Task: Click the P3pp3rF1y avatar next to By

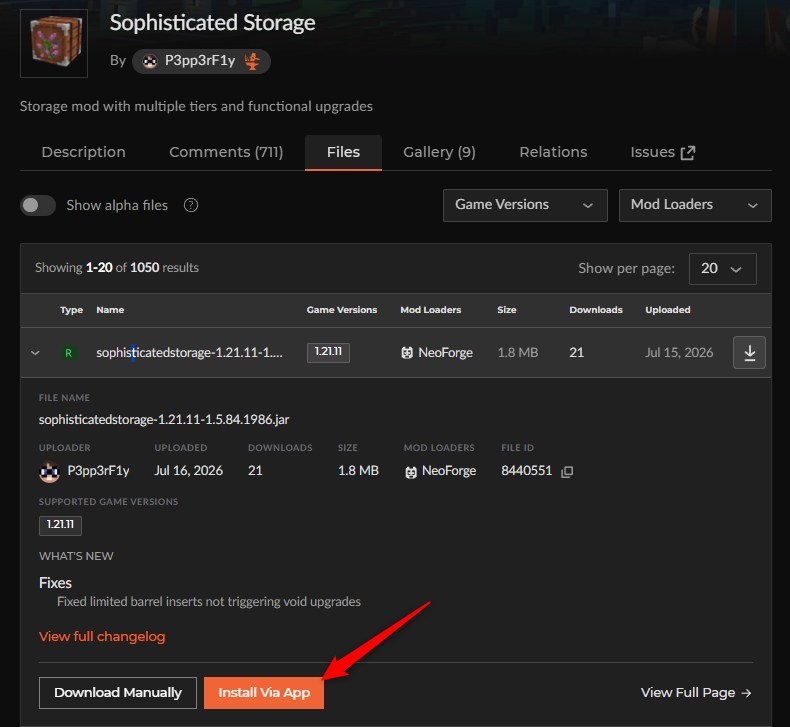Action: tap(150, 61)
